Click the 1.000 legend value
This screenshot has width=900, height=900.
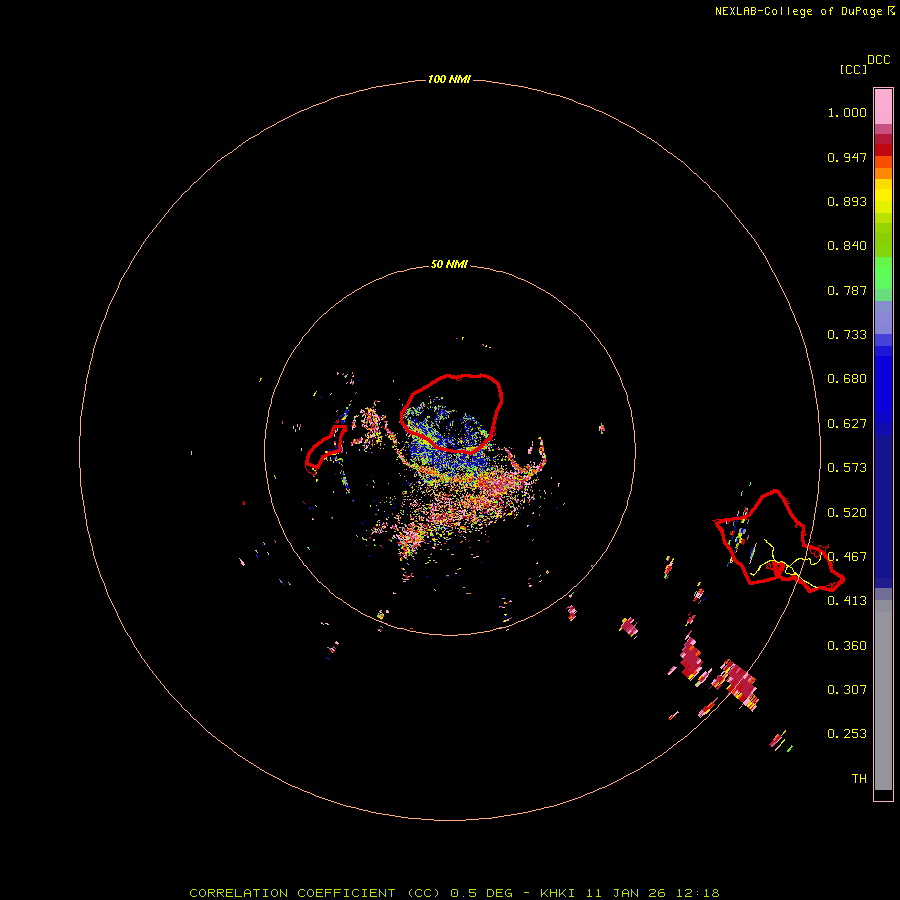pyautogui.click(x=847, y=112)
